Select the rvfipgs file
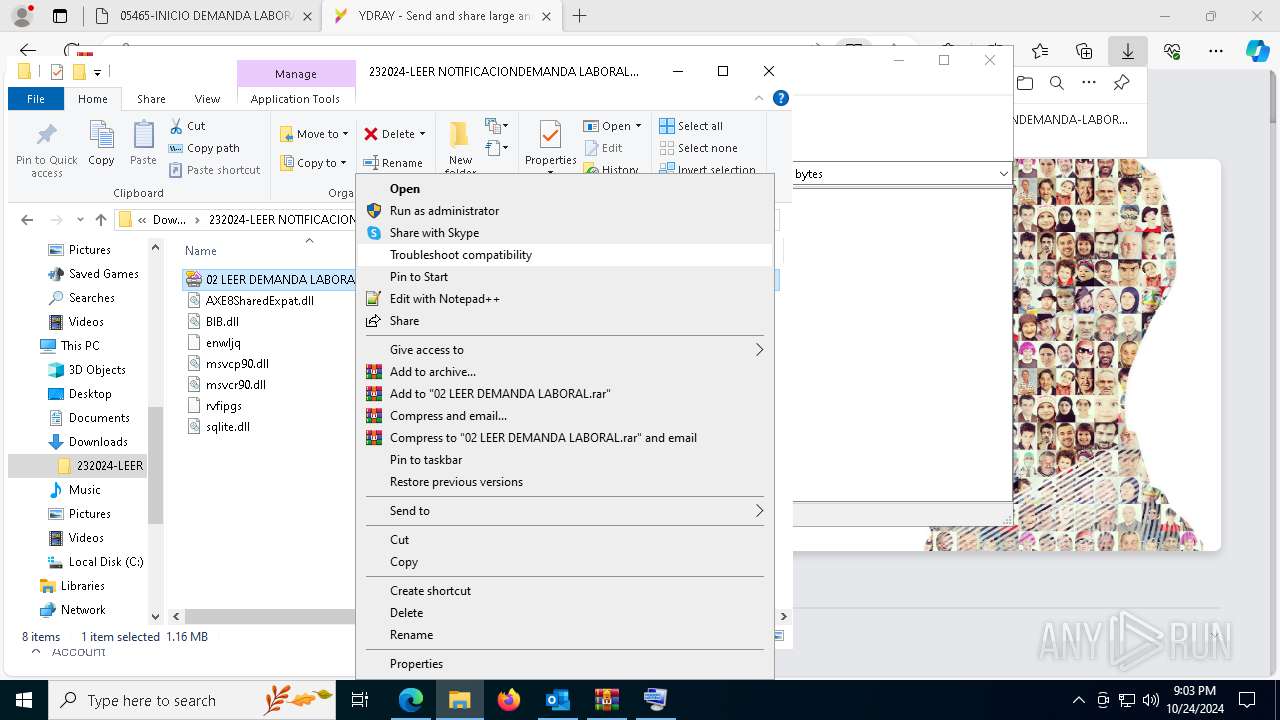The width and height of the screenshot is (1280, 720). [224, 406]
